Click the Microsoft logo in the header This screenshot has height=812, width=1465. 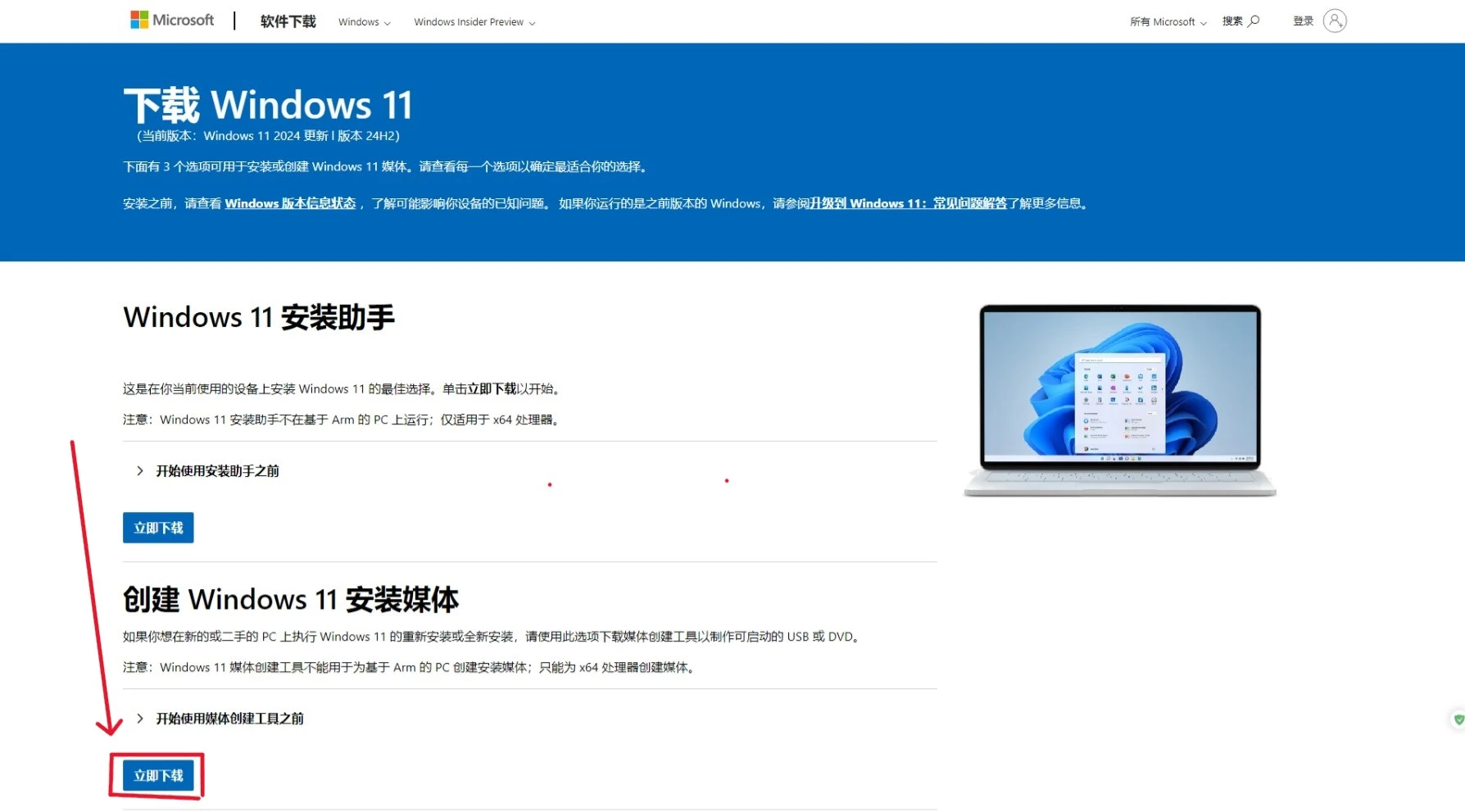point(172,20)
